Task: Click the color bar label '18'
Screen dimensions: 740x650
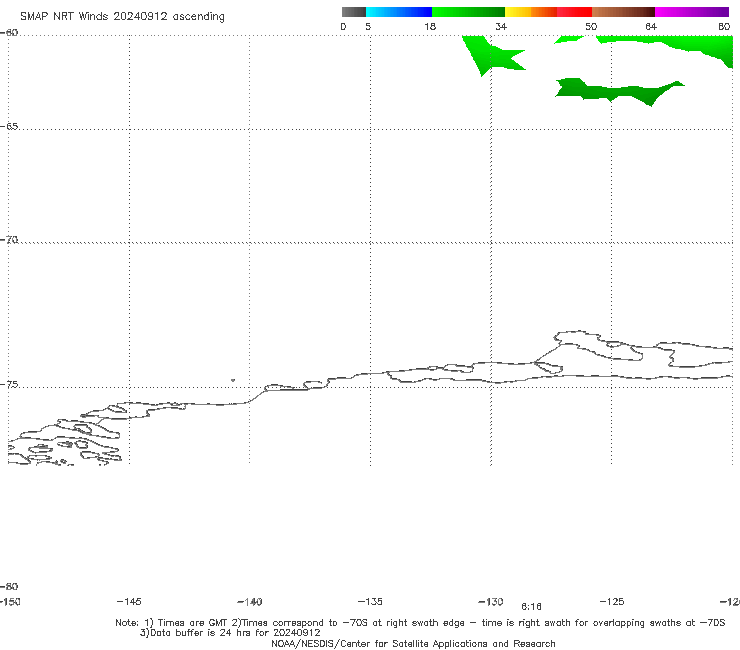Action: [x=430, y=27]
